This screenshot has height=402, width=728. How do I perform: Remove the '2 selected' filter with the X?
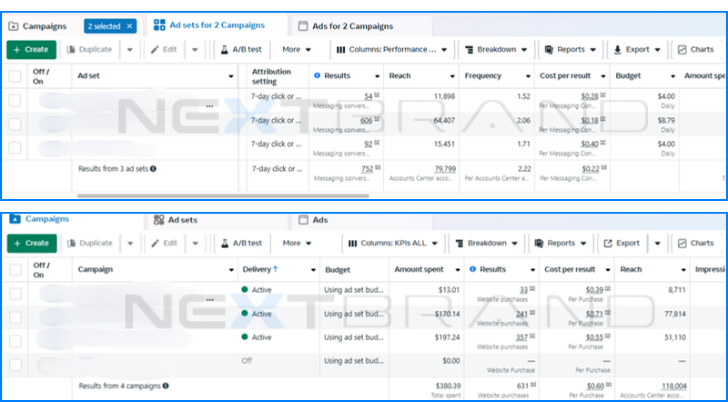click(x=128, y=25)
